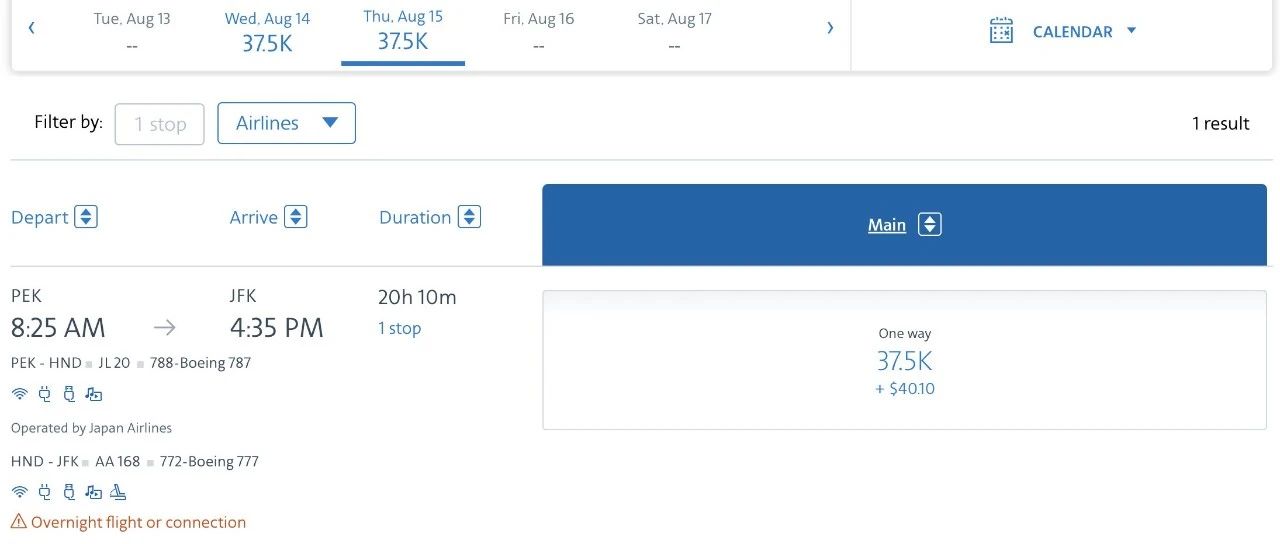Click Wi-Fi icon on AA 168 flight

[19, 492]
